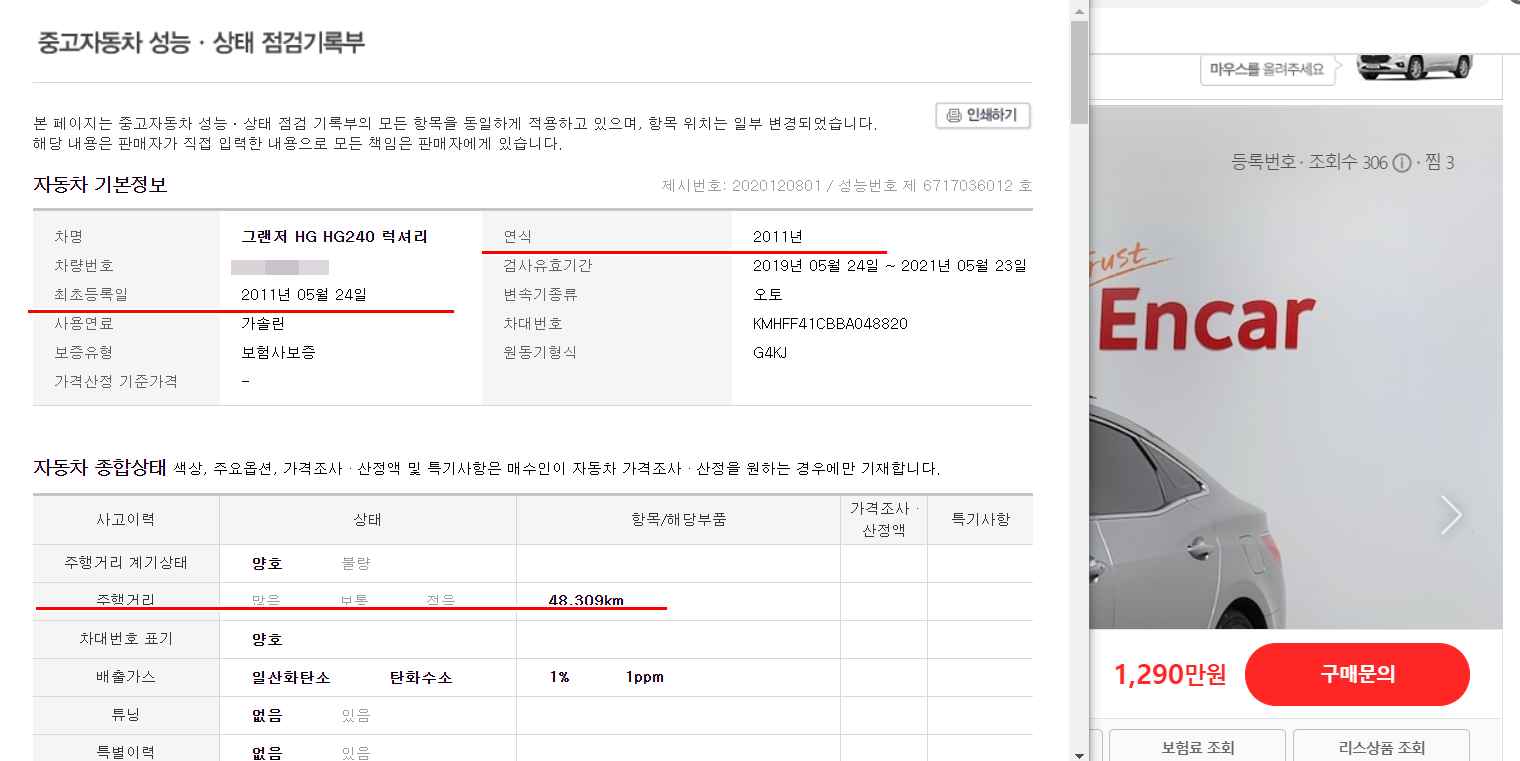1520x761 pixels.
Task: Click the blurred 차량번호 value
Action: coord(280,267)
